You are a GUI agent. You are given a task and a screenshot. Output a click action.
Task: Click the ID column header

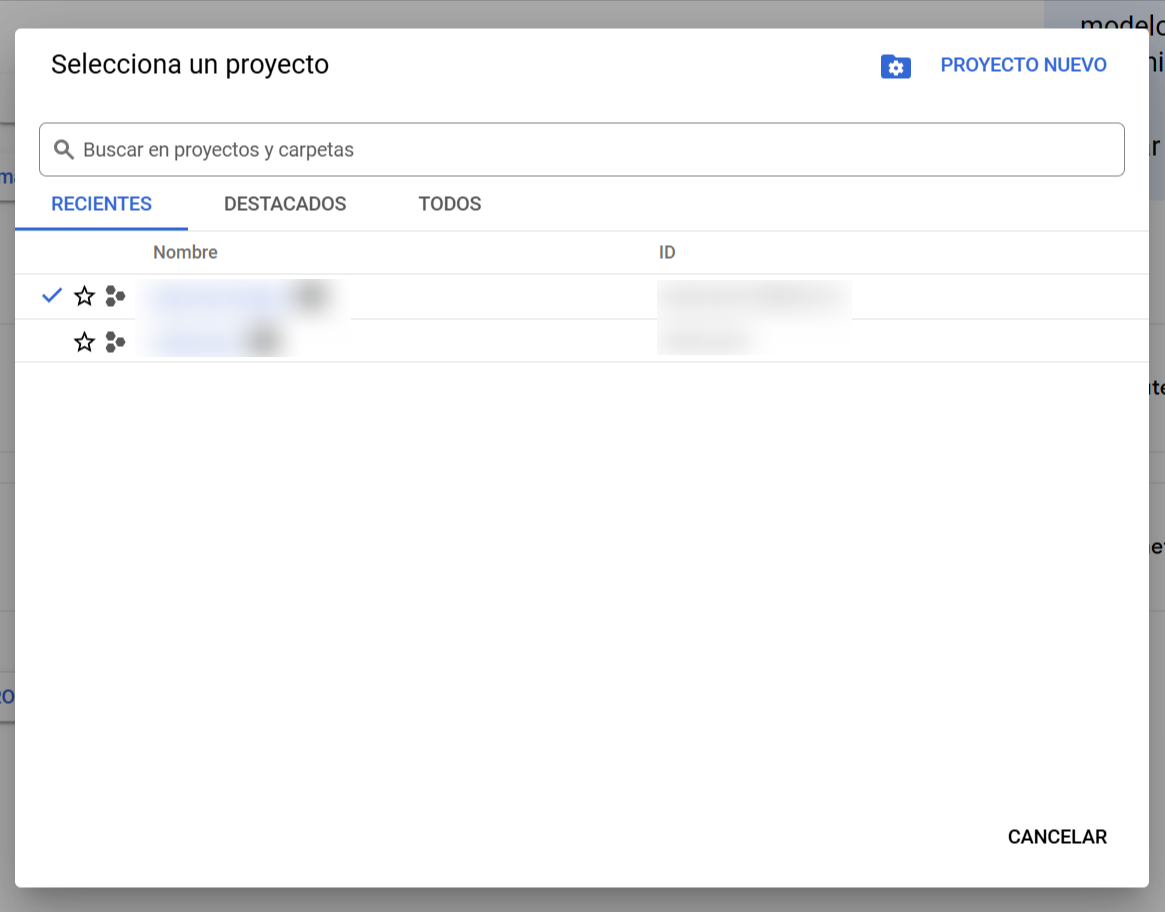pyautogui.click(x=667, y=252)
